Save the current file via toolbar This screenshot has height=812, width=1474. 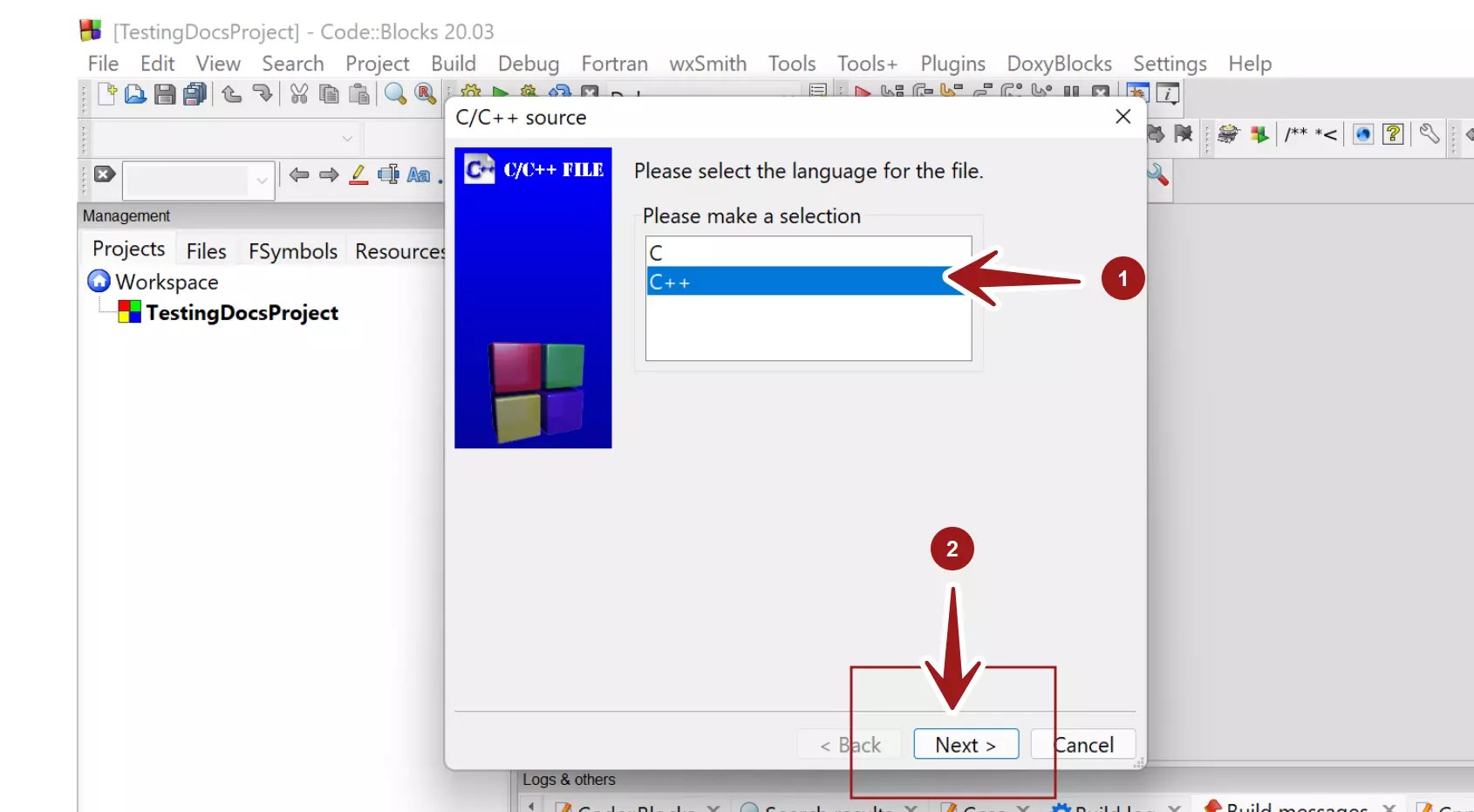165,93
